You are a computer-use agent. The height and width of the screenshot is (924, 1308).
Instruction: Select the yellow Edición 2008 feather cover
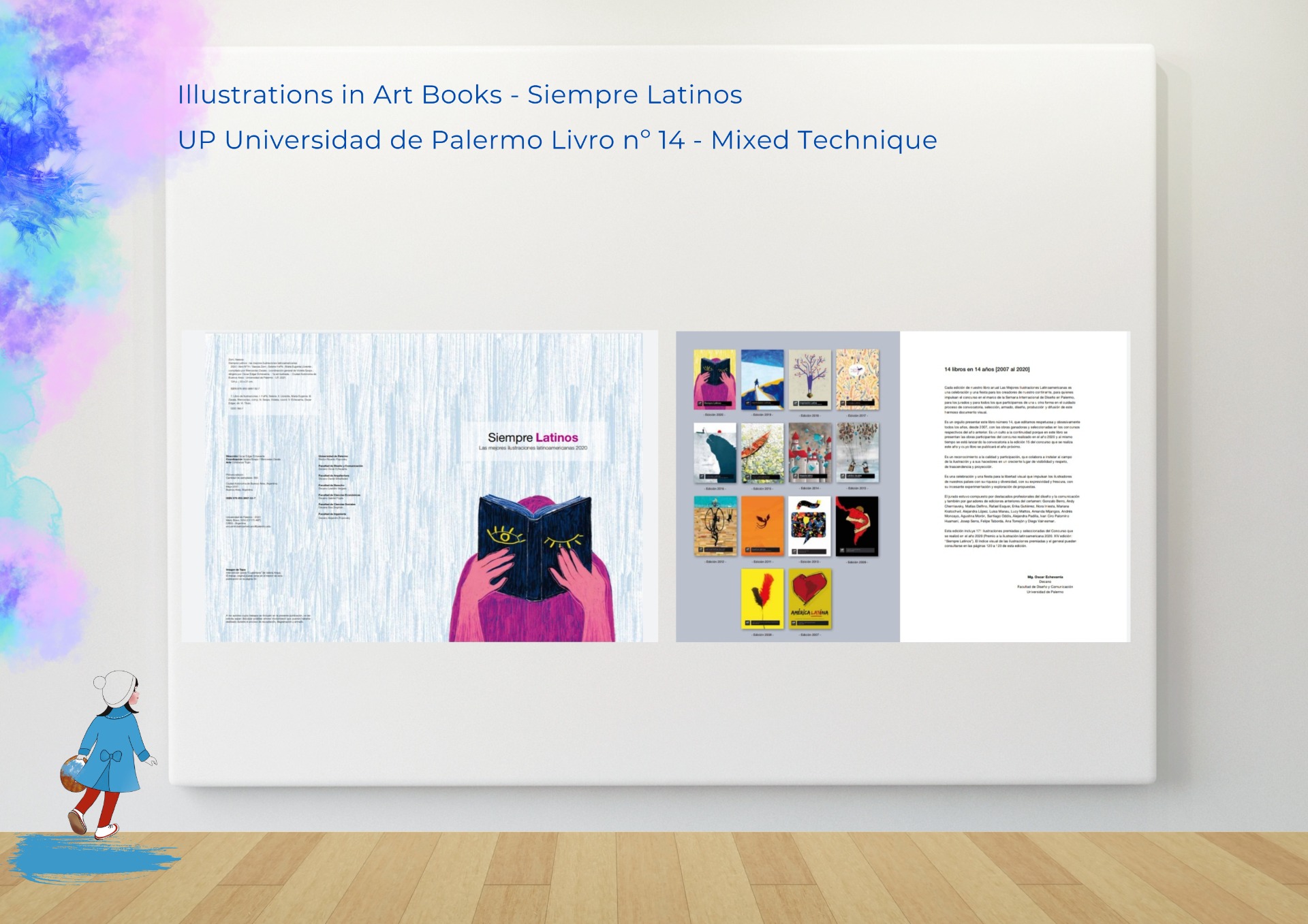pyautogui.click(x=762, y=599)
